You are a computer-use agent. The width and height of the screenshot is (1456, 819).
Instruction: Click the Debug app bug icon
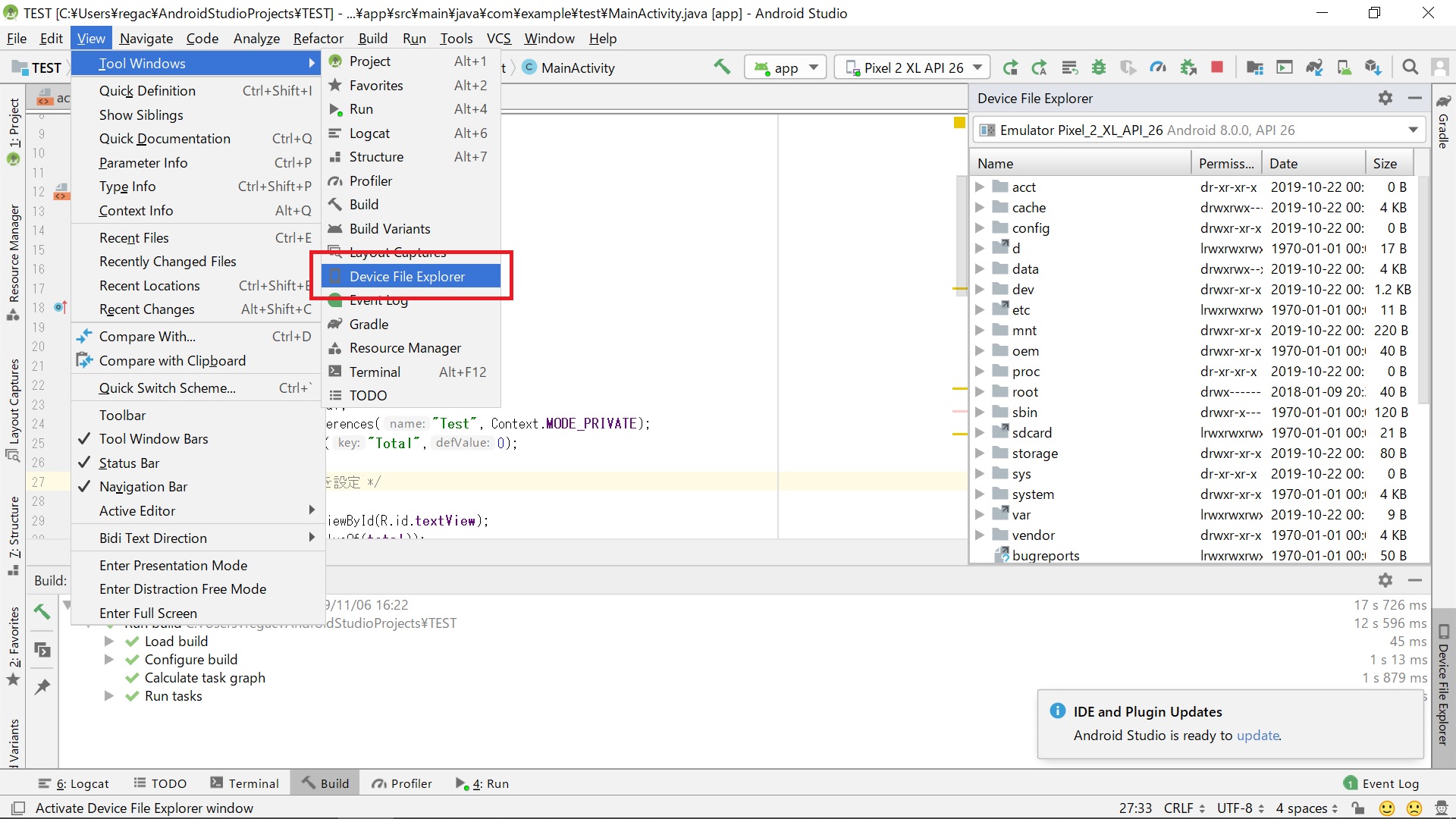click(x=1098, y=67)
